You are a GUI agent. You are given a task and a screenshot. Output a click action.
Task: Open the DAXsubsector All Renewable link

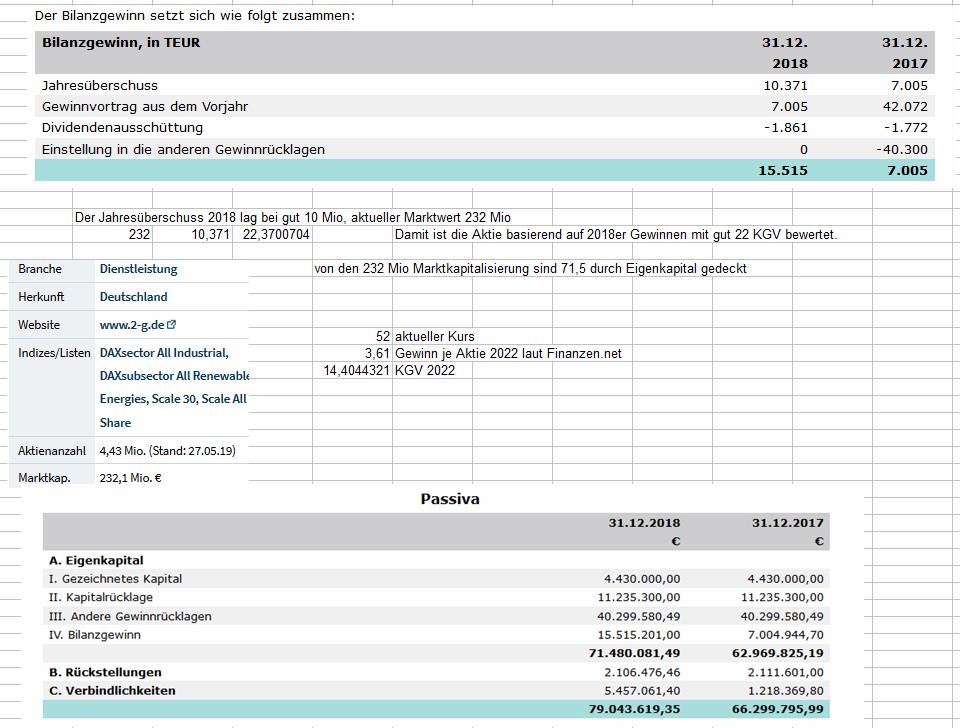[x=174, y=375]
